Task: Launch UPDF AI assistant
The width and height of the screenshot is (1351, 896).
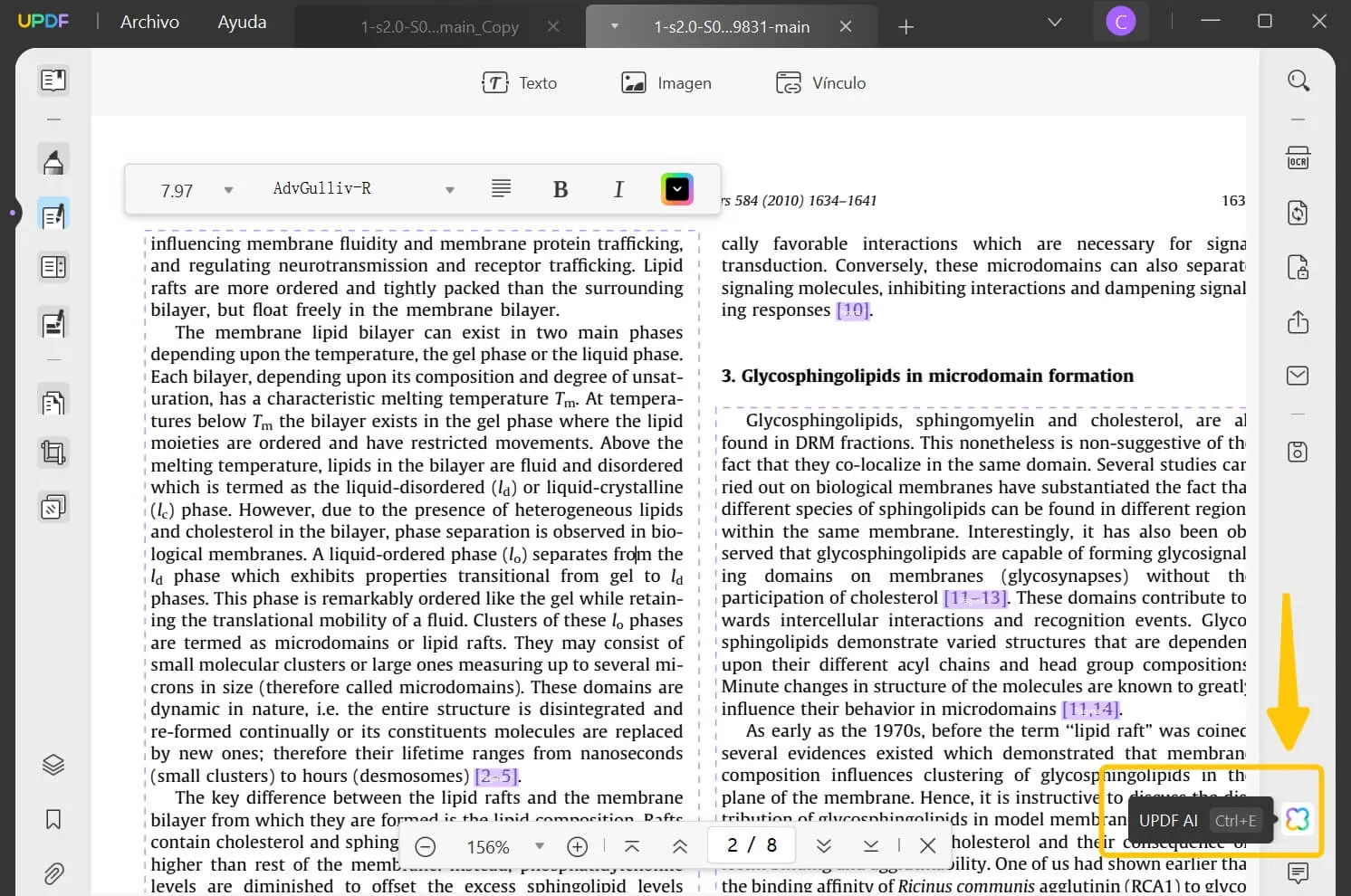Action: coord(1298,819)
